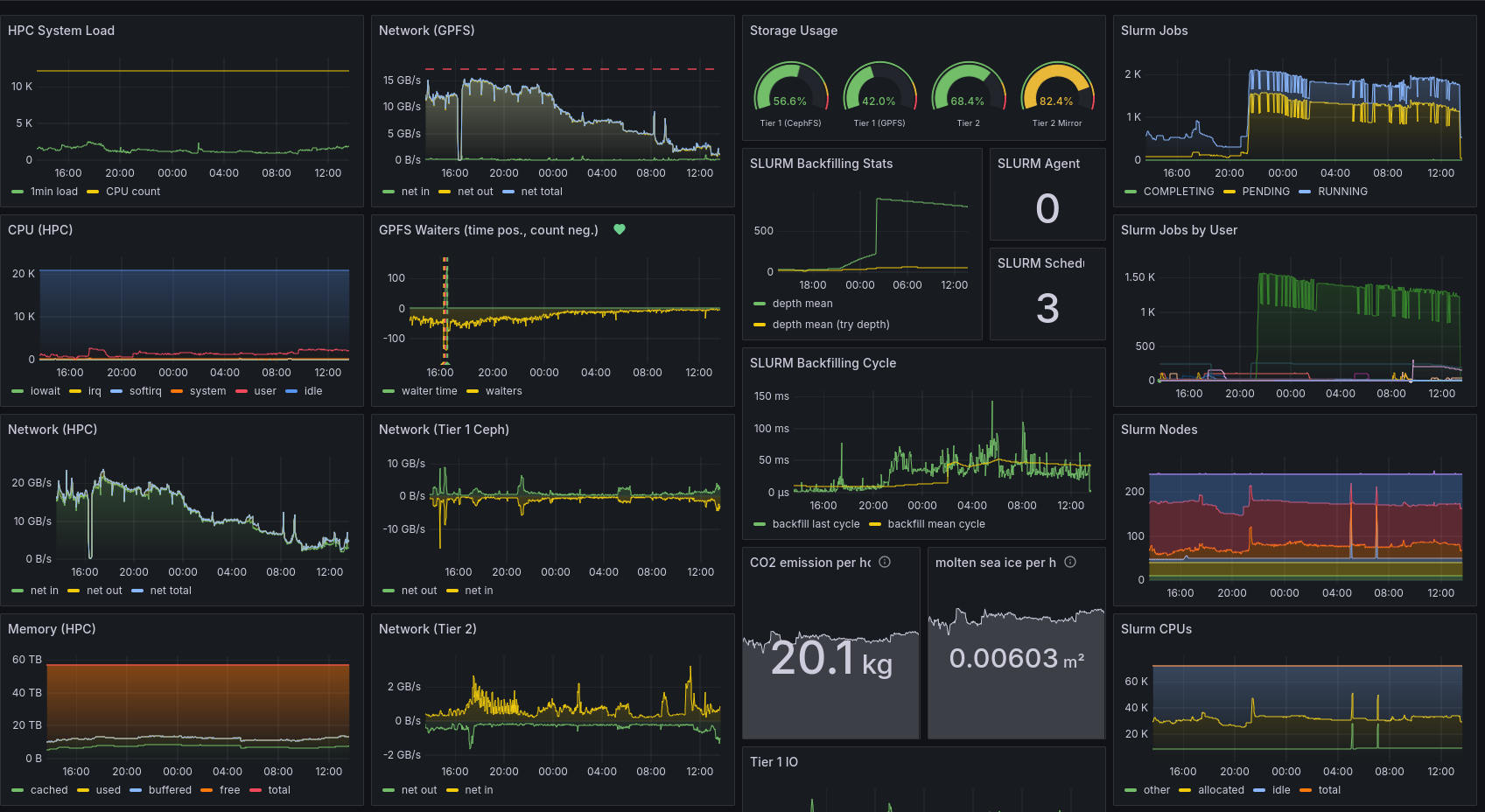Toggle the COMPLETING series in Slurm Jobs
1485x812 pixels.
(x=1179, y=192)
